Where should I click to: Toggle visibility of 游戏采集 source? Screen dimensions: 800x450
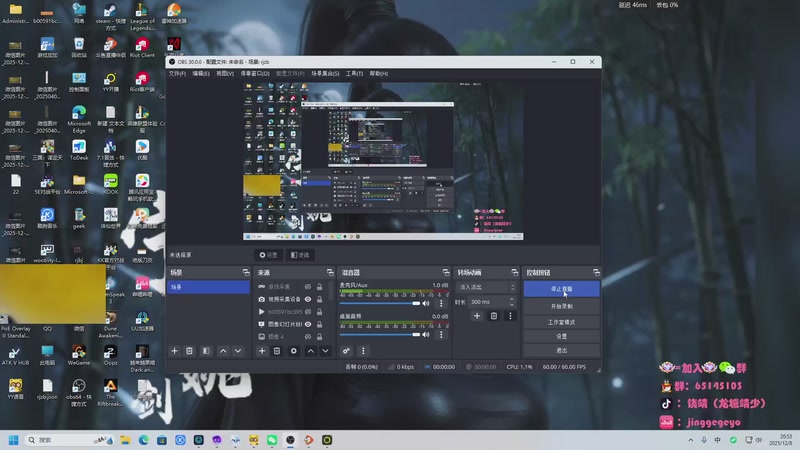308,287
